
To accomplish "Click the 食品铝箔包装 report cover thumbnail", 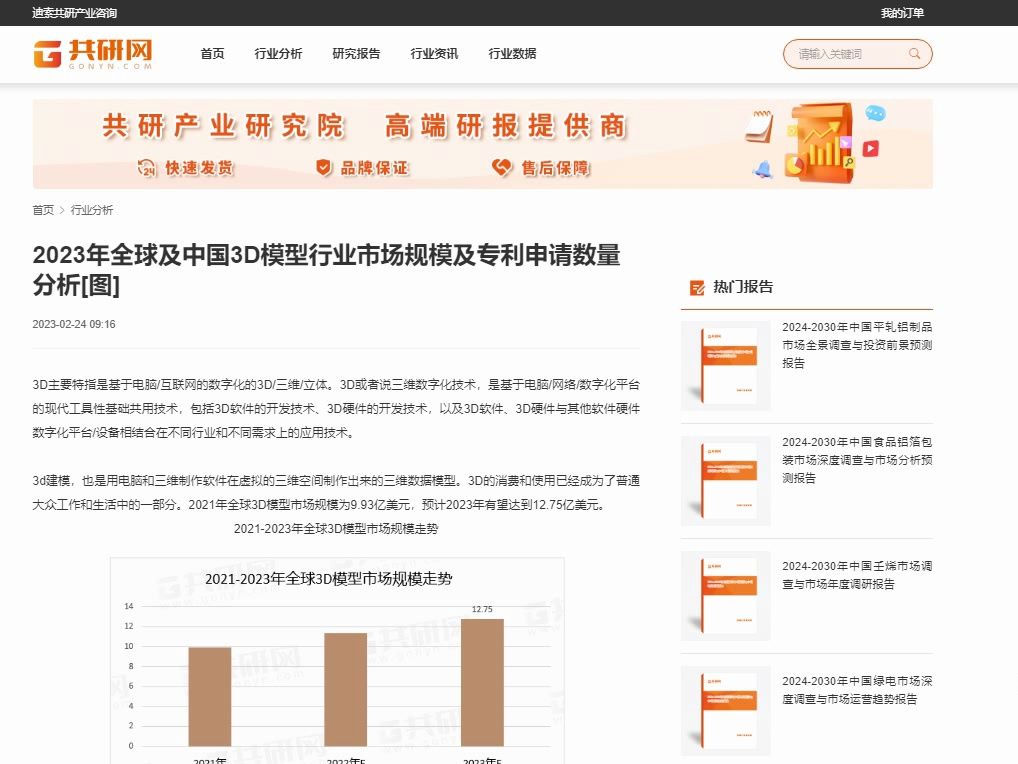I will tap(725, 481).
